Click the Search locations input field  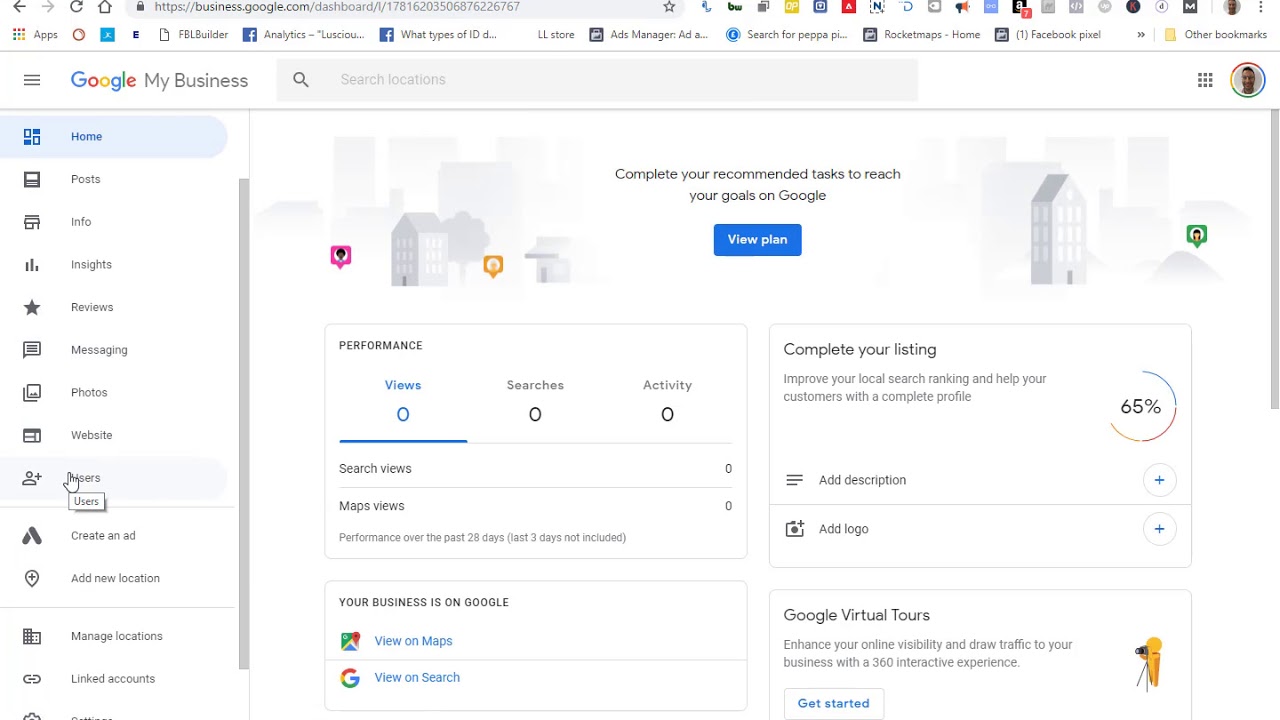point(597,80)
